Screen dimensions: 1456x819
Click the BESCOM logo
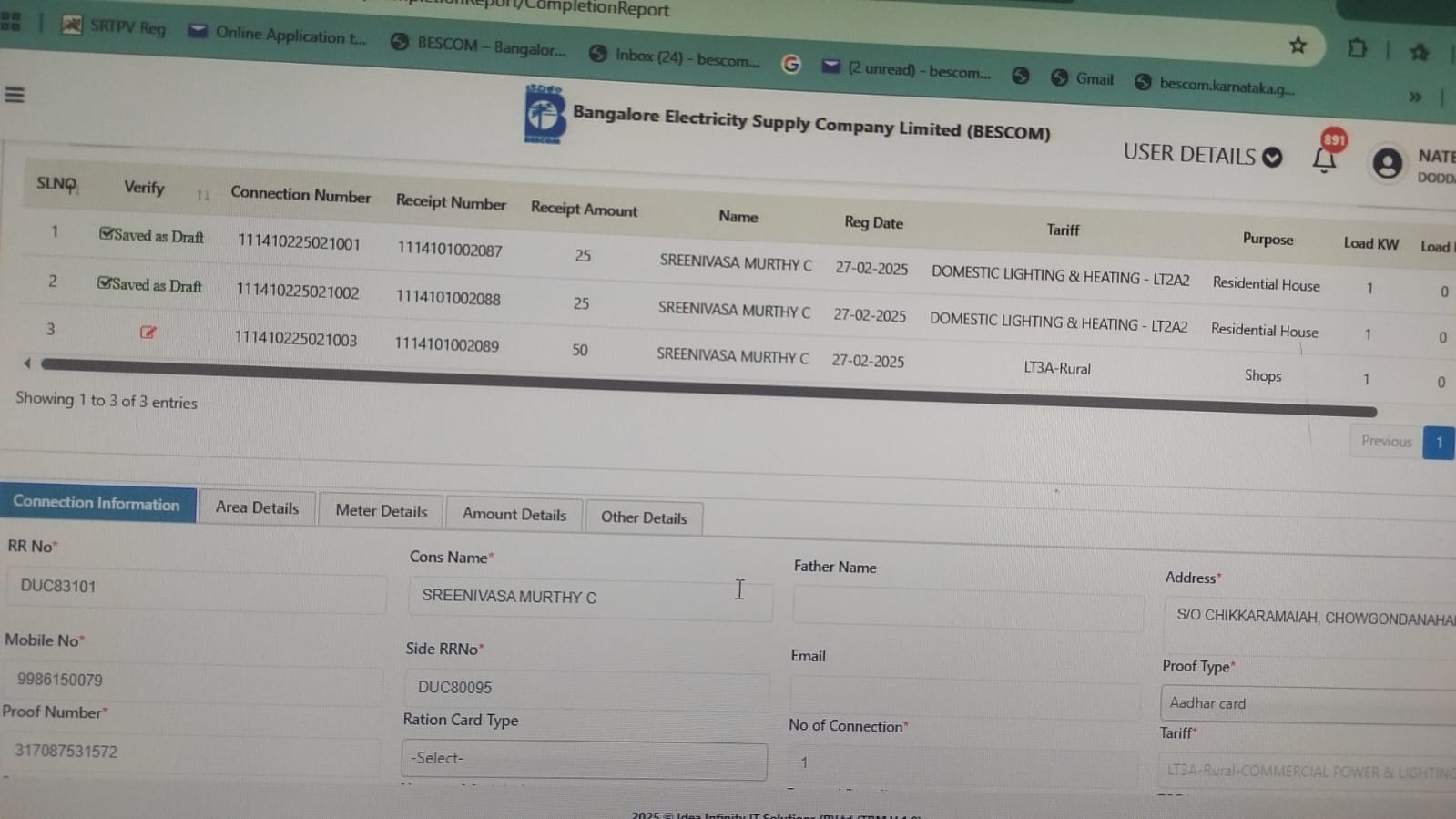click(x=545, y=115)
